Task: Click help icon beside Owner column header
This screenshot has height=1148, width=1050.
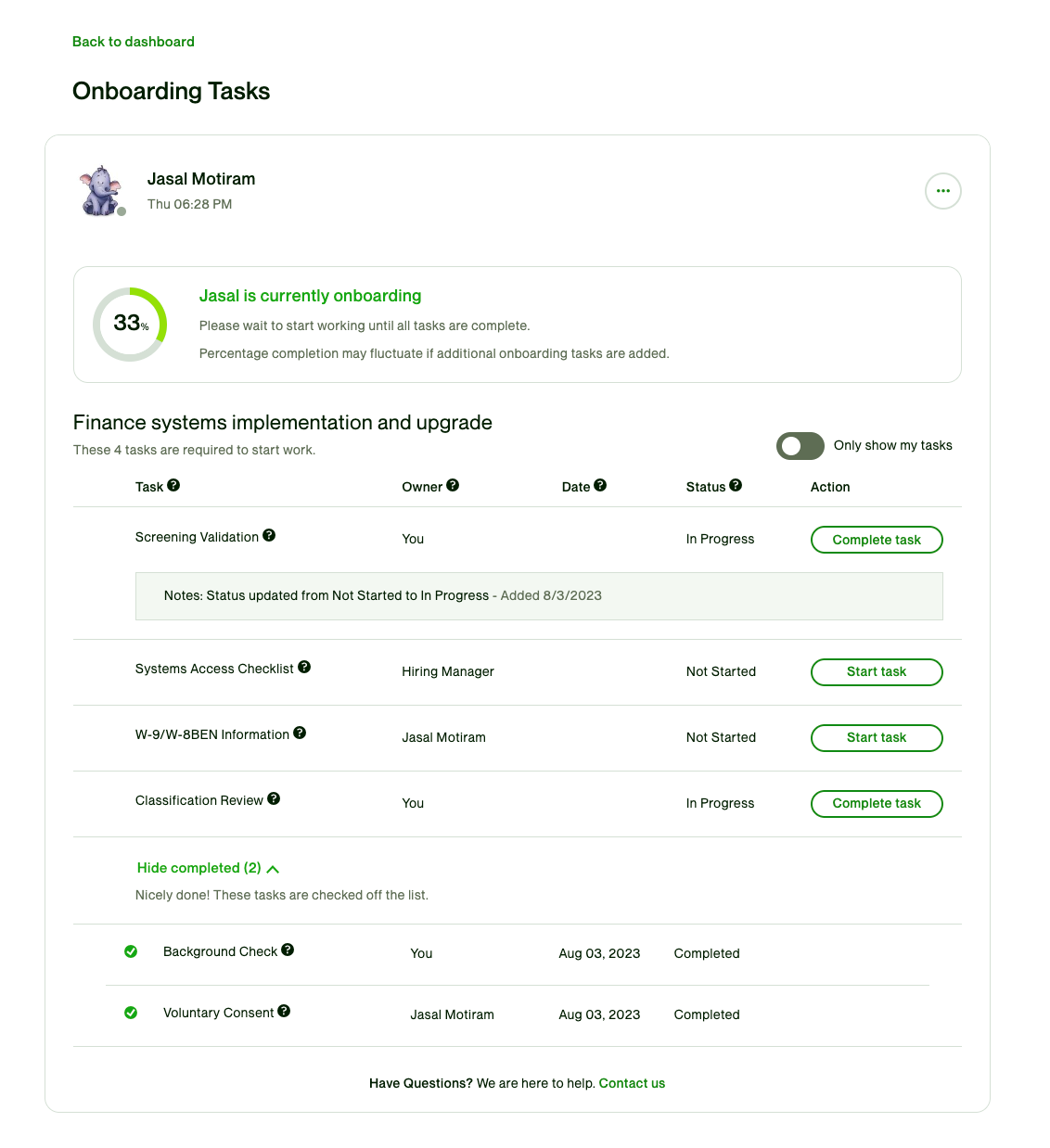Action: point(453,485)
